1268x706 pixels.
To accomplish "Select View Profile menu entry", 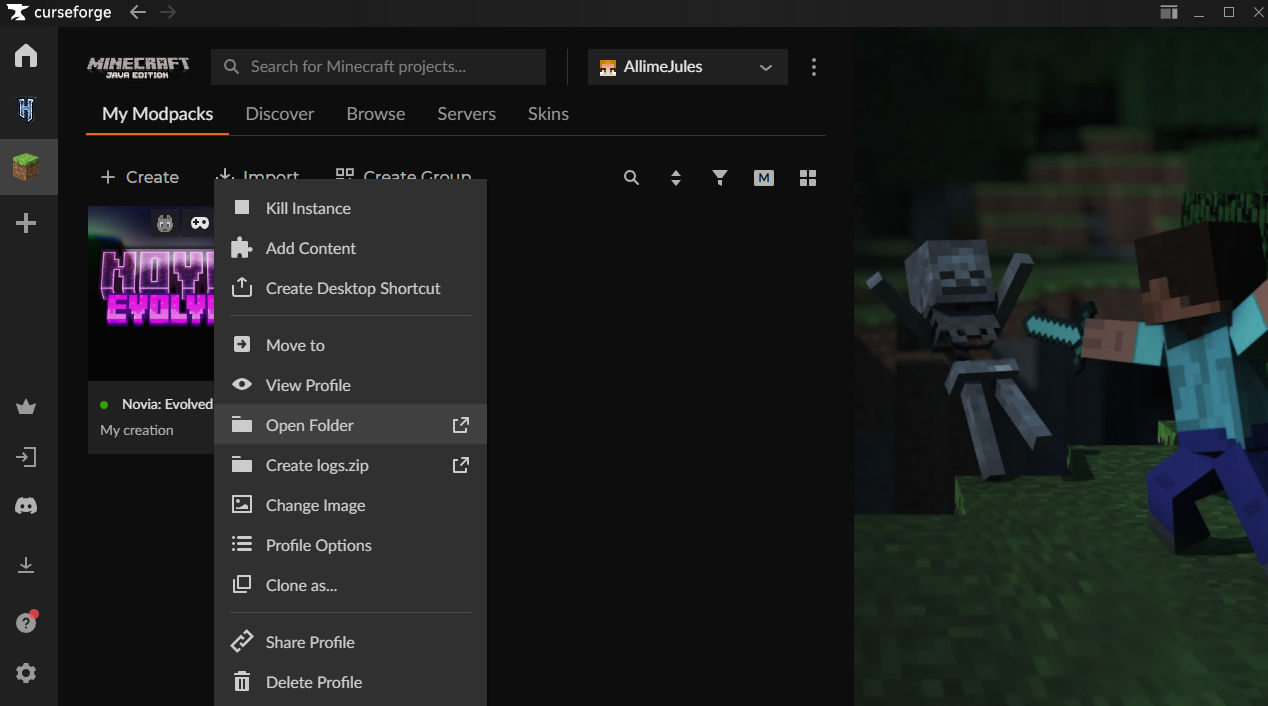I will 350,385.
